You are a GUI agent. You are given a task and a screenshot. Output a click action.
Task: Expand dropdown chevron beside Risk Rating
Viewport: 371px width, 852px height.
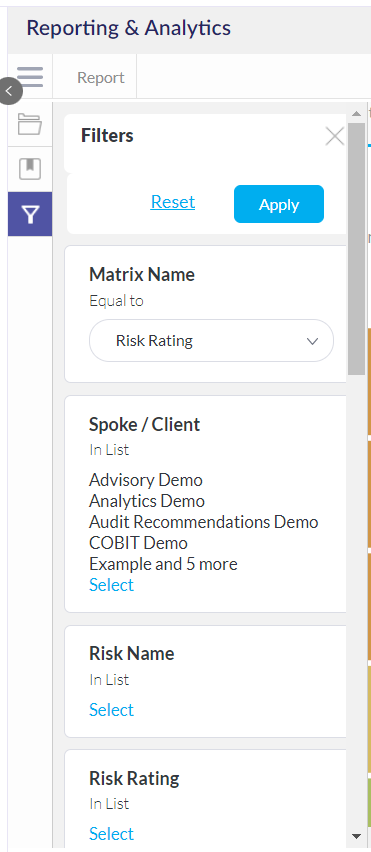pos(312,341)
